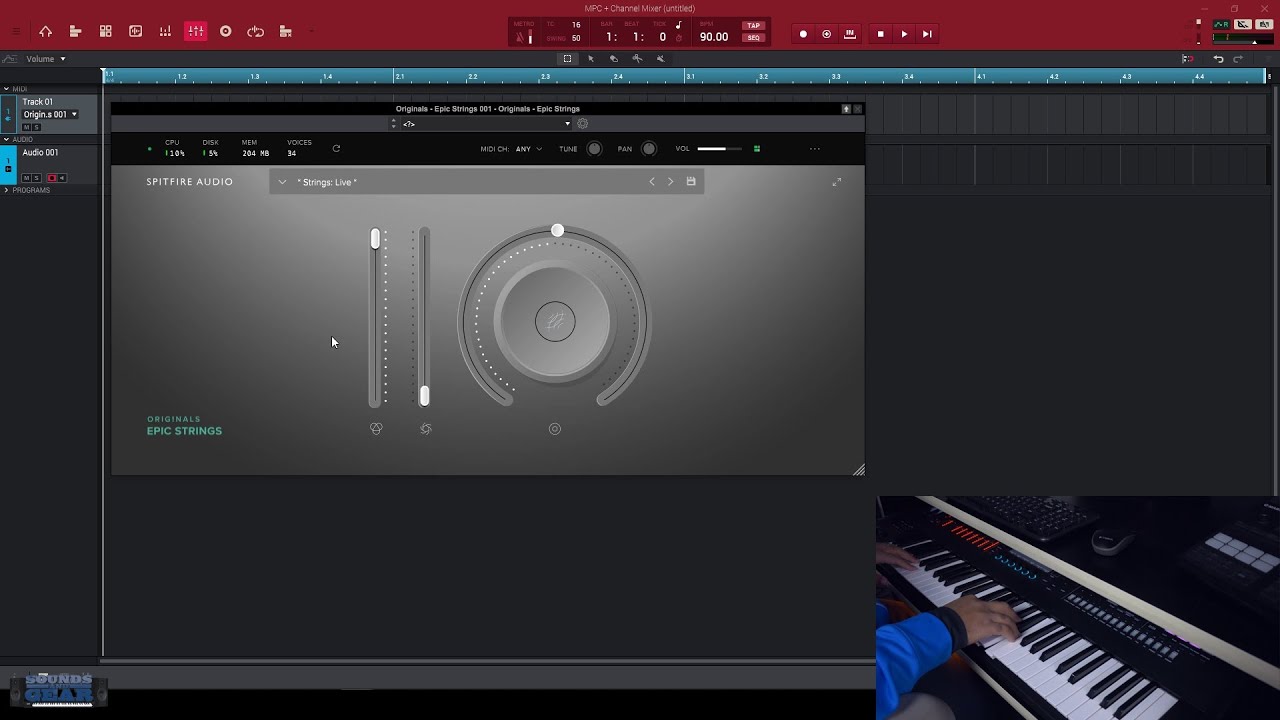The height and width of the screenshot is (720, 1280).
Task: Go to the previous Spitfire preset
Action: click(652, 182)
